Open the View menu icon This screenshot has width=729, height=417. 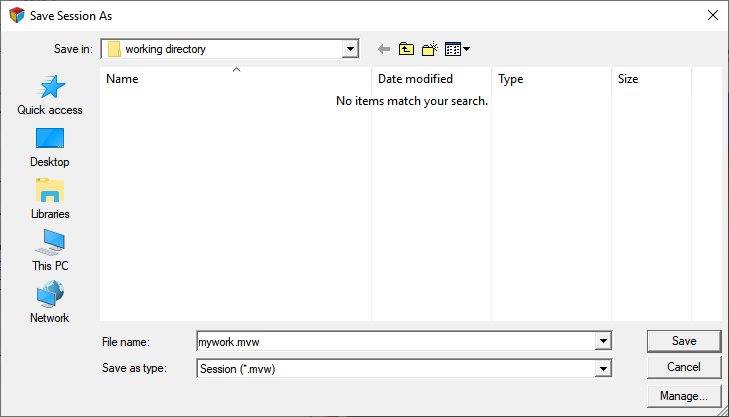(457, 49)
